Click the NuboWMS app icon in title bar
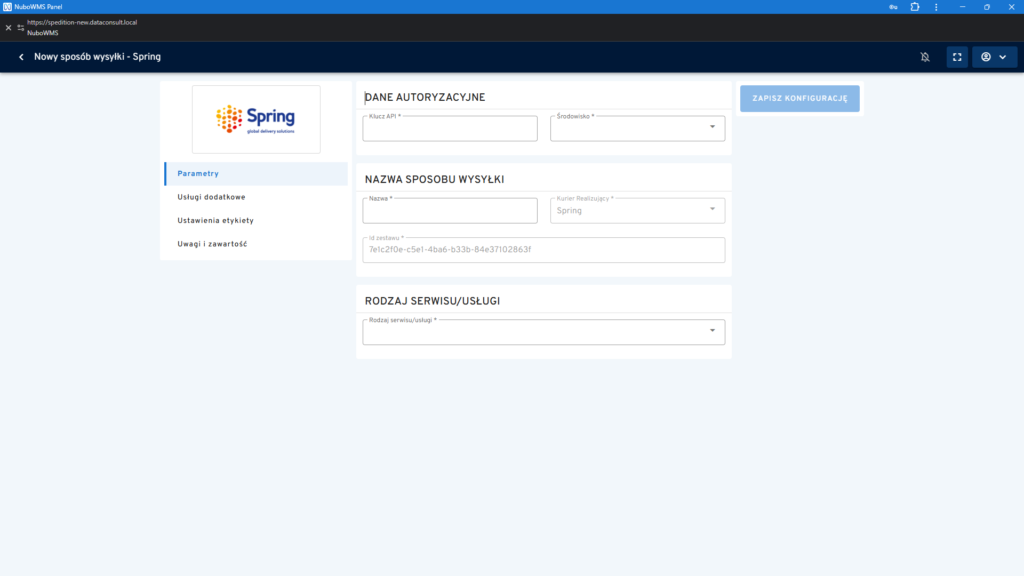1024x576 pixels. [x=7, y=7]
